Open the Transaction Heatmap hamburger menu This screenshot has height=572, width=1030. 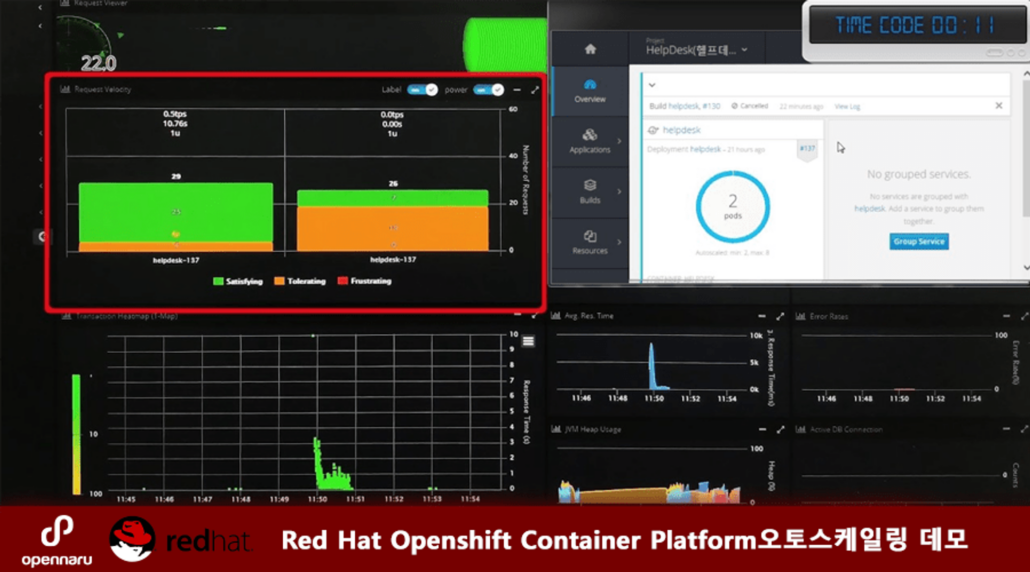(528, 341)
